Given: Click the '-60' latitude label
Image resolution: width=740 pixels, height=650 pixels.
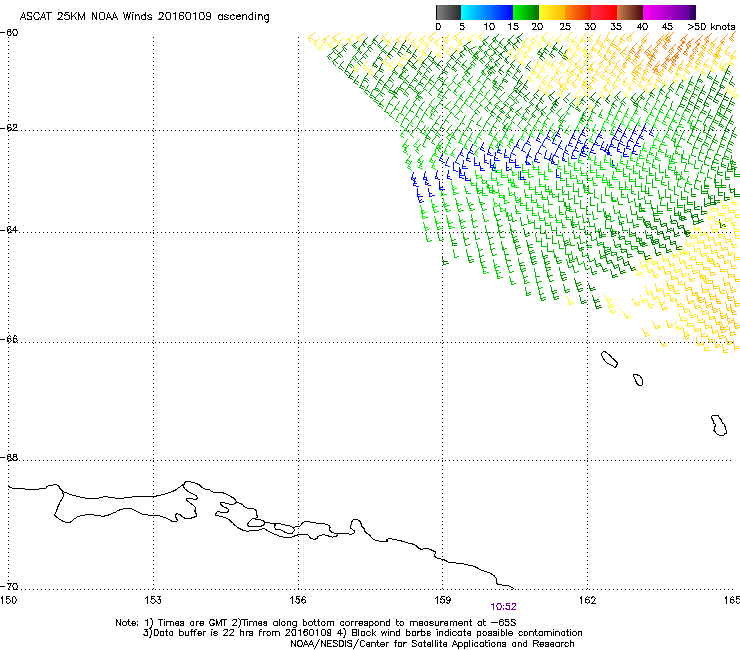Looking at the screenshot, I should (x=9, y=33).
